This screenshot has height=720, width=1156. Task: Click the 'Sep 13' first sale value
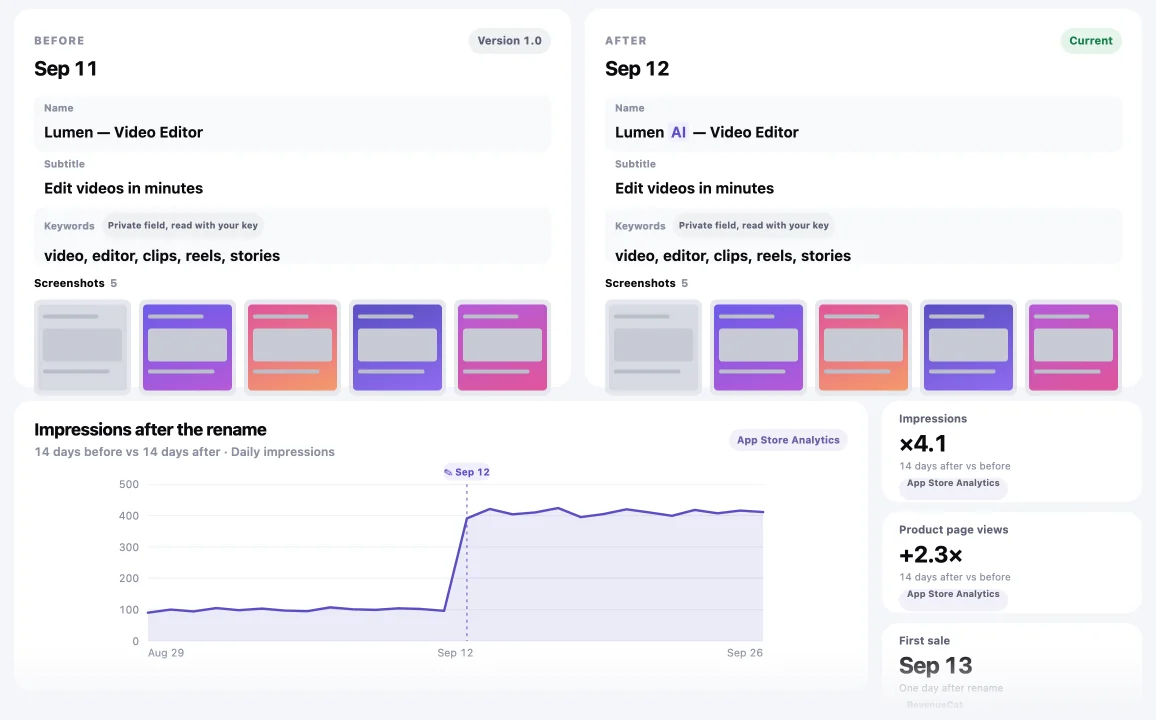click(936, 665)
